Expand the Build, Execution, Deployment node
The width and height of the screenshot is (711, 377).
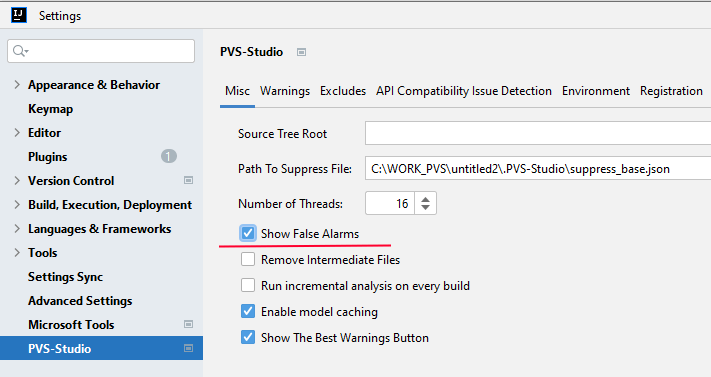click(17, 205)
